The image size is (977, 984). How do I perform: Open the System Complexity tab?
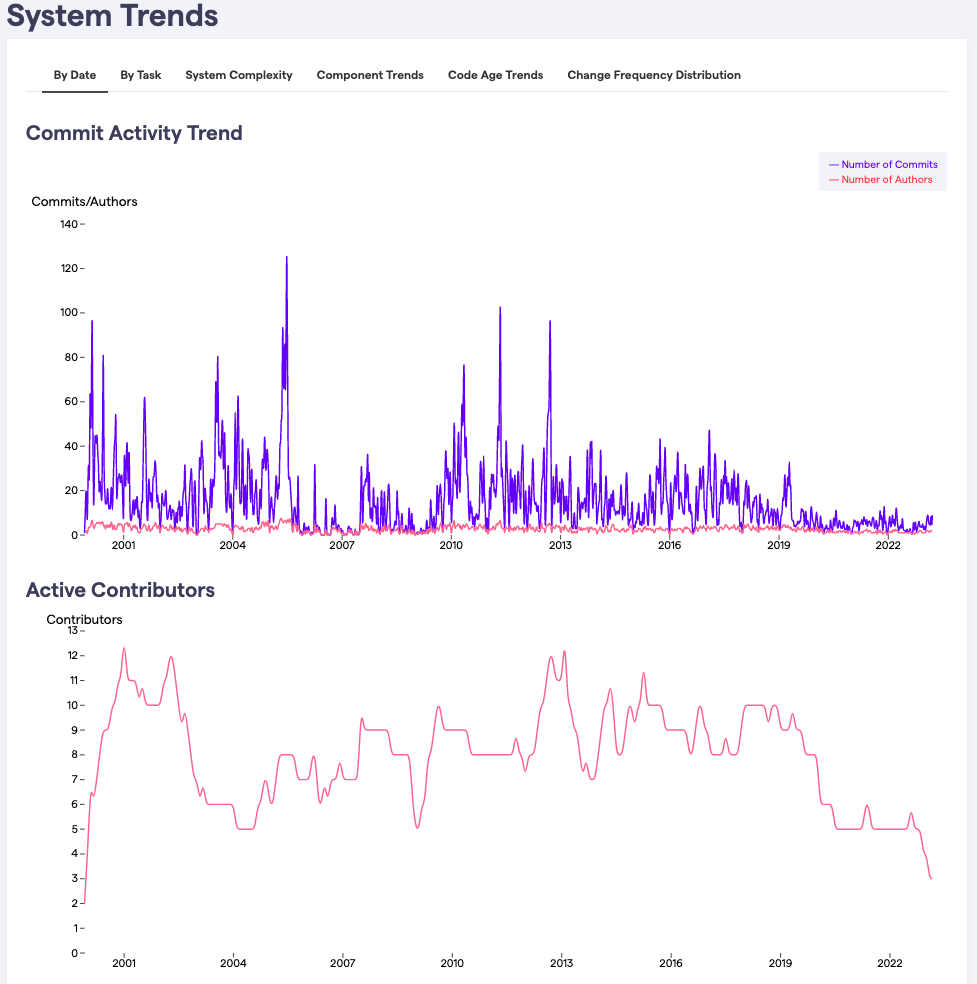click(x=238, y=75)
